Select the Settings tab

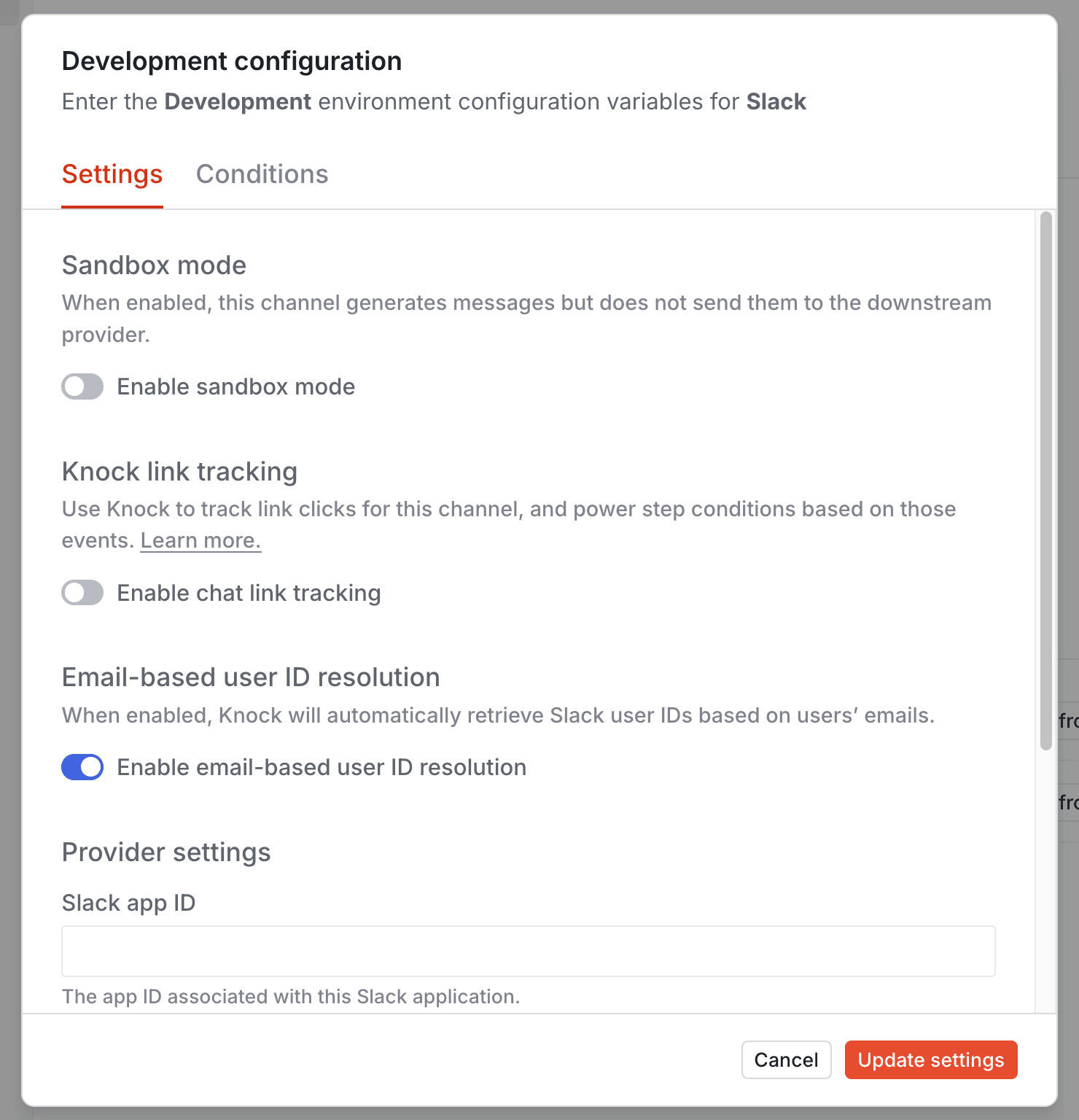point(112,174)
